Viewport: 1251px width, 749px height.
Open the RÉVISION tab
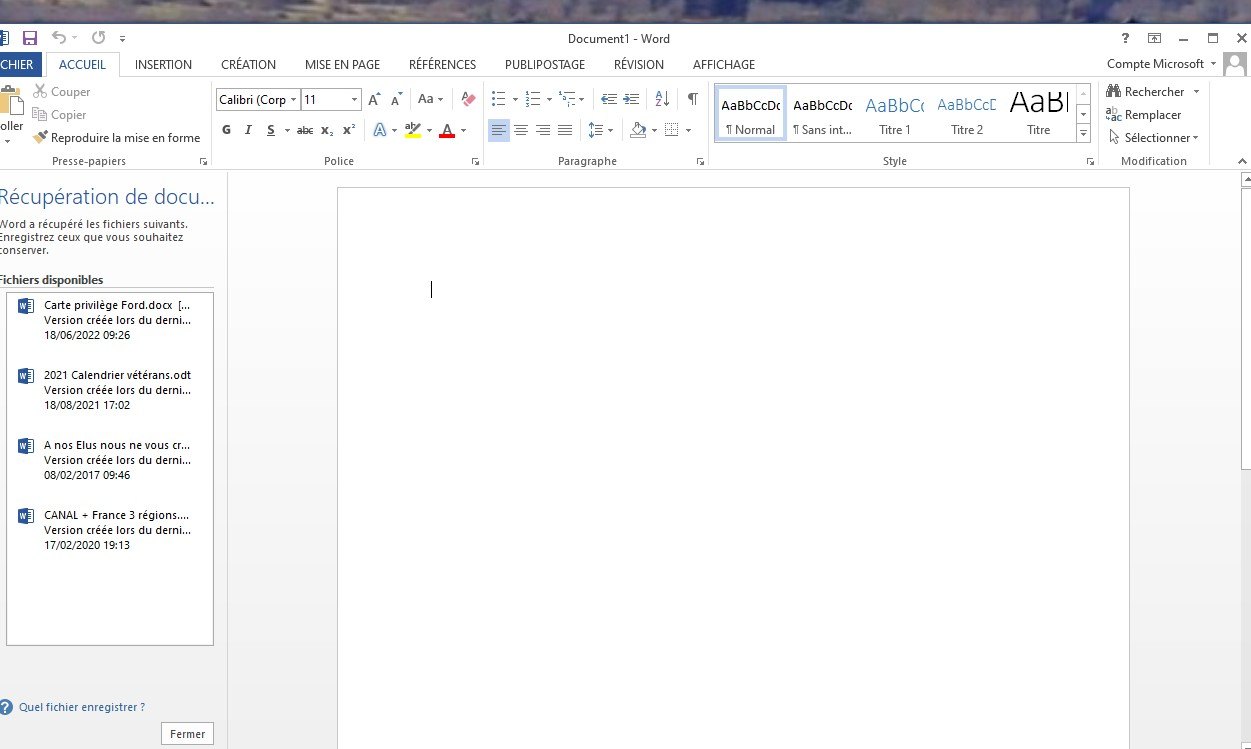[639, 64]
